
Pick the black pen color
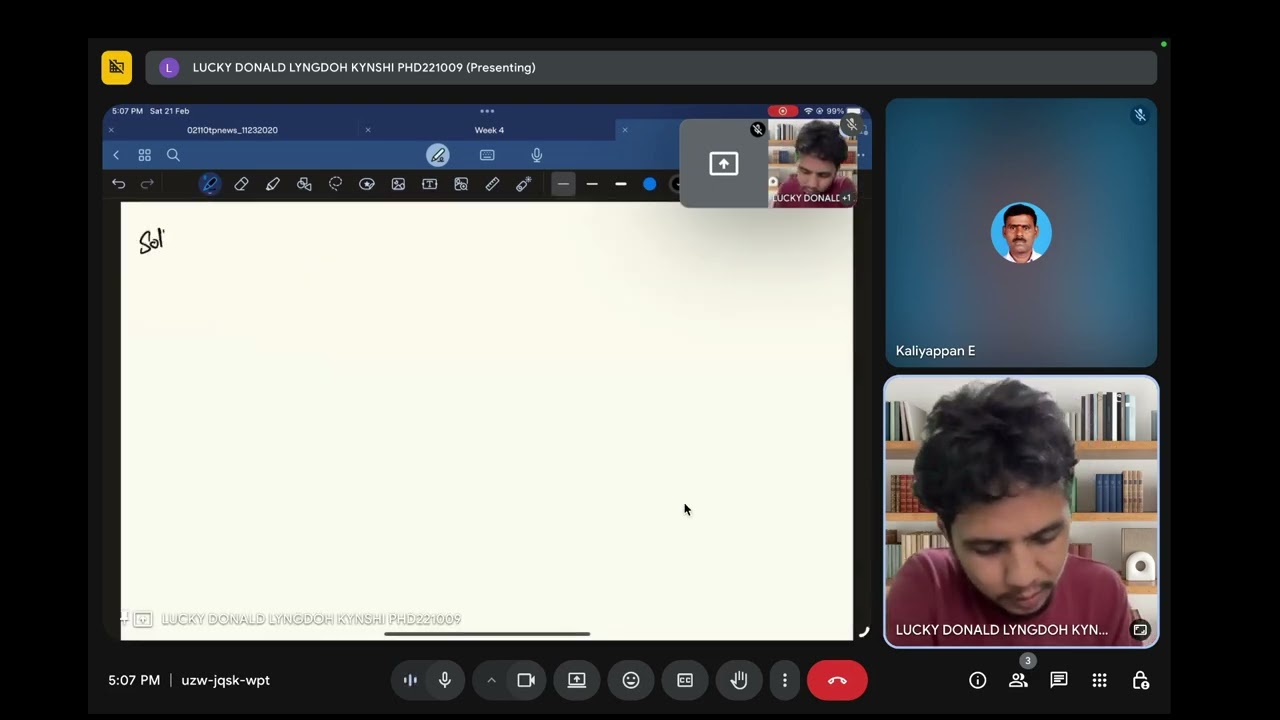[x=675, y=184]
